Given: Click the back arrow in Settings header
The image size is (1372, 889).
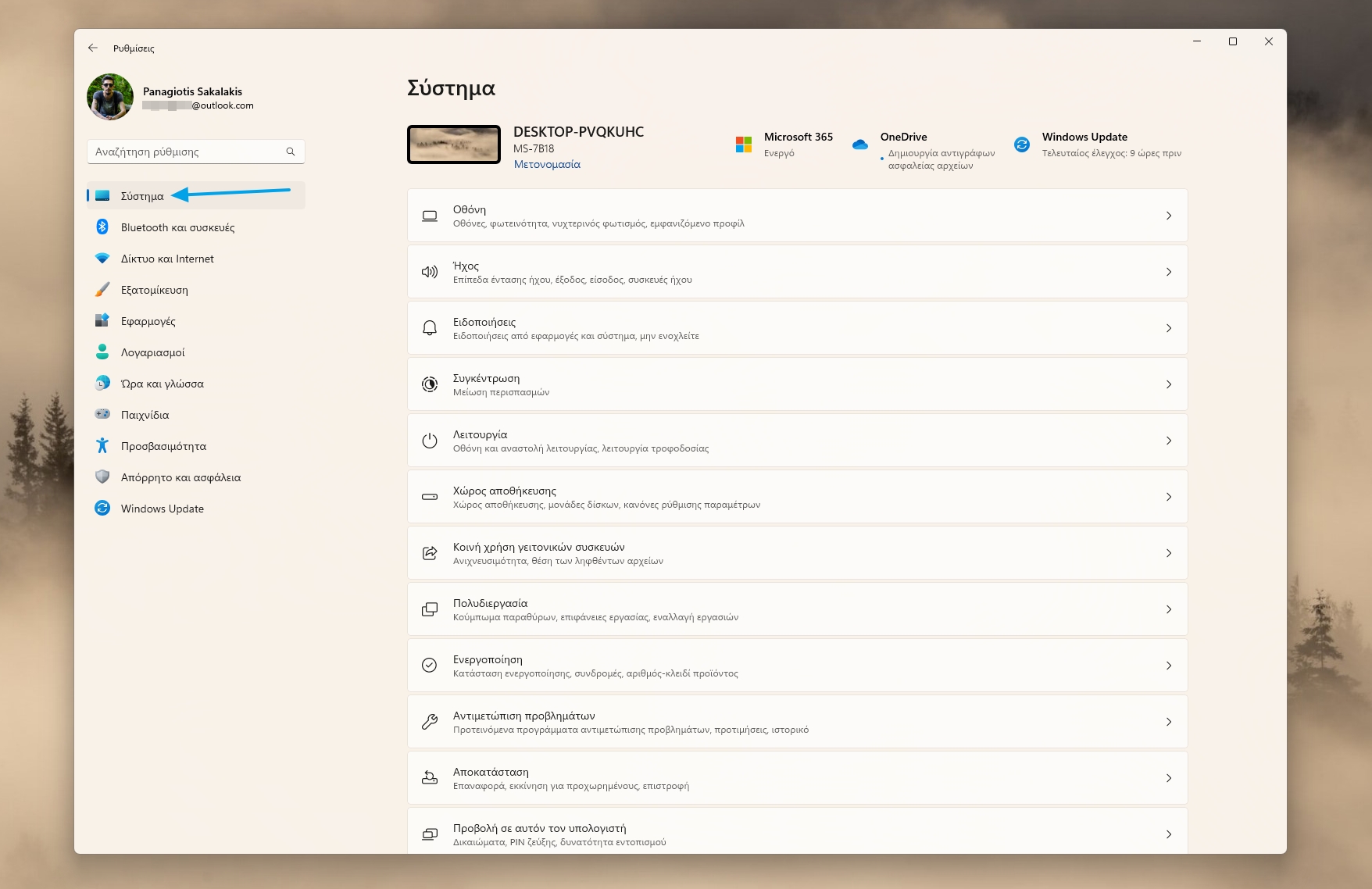Looking at the screenshot, I should point(93,48).
